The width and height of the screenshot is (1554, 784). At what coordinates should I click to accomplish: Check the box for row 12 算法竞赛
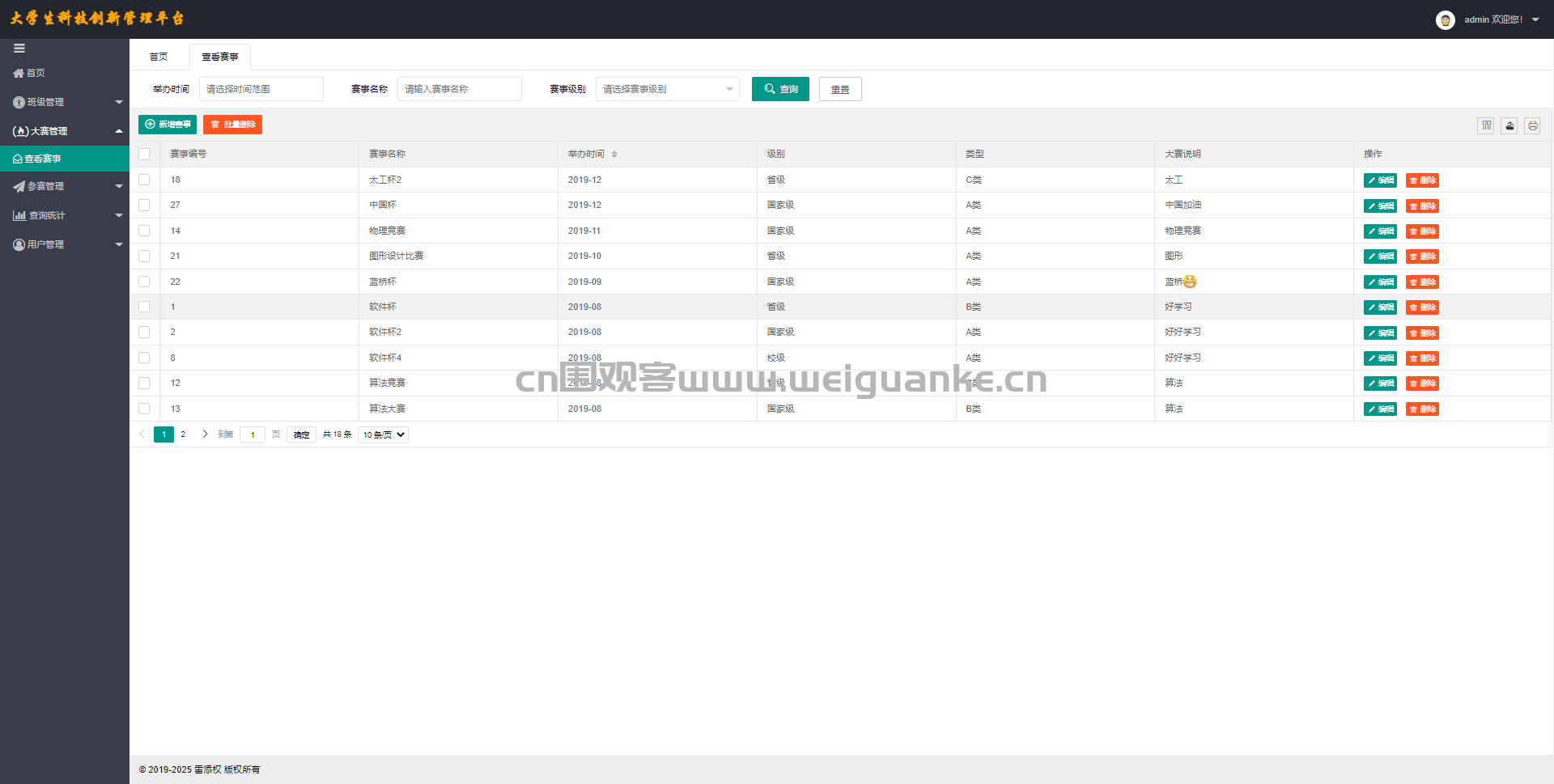point(144,383)
